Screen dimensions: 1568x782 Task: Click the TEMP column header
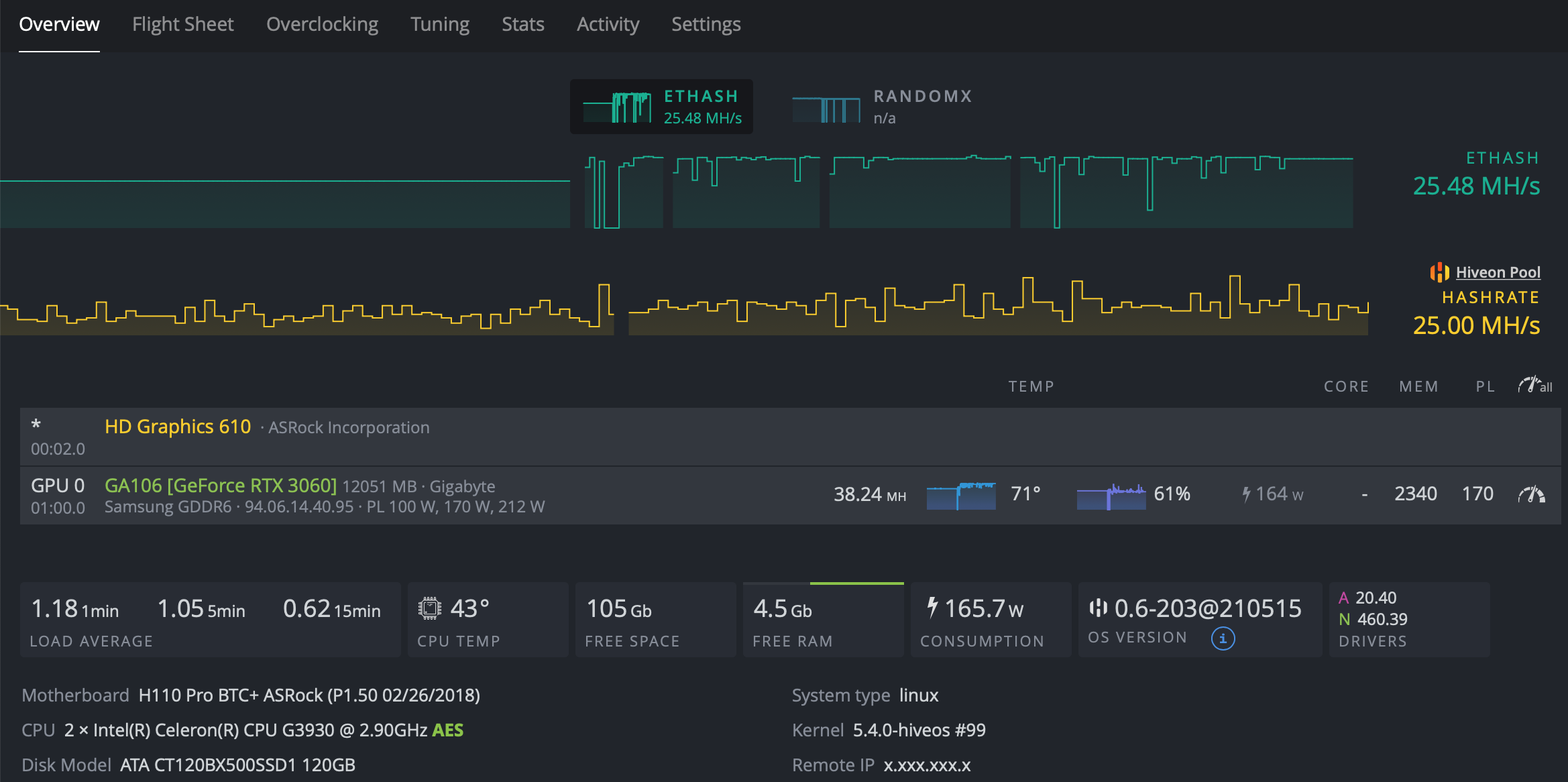click(x=1031, y=386)
